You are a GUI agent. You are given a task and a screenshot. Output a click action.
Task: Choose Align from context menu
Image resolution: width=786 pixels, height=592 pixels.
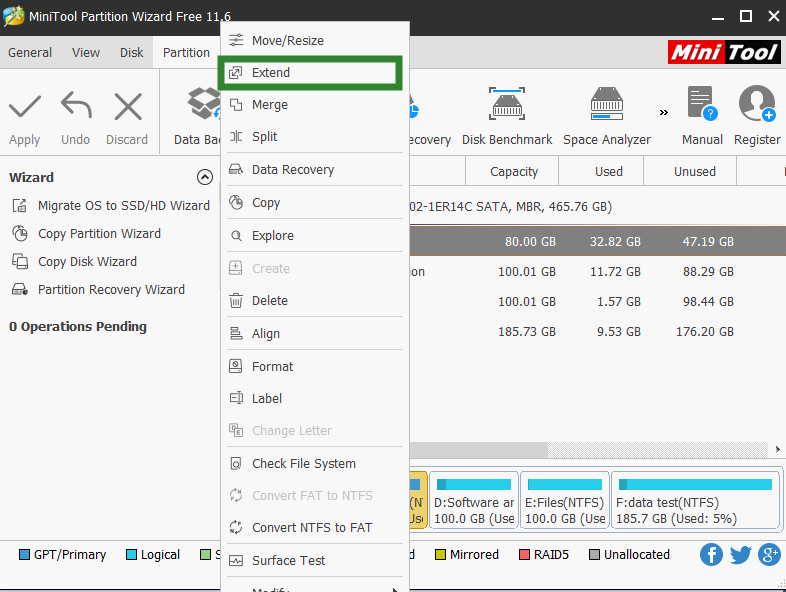pos(315,333)
